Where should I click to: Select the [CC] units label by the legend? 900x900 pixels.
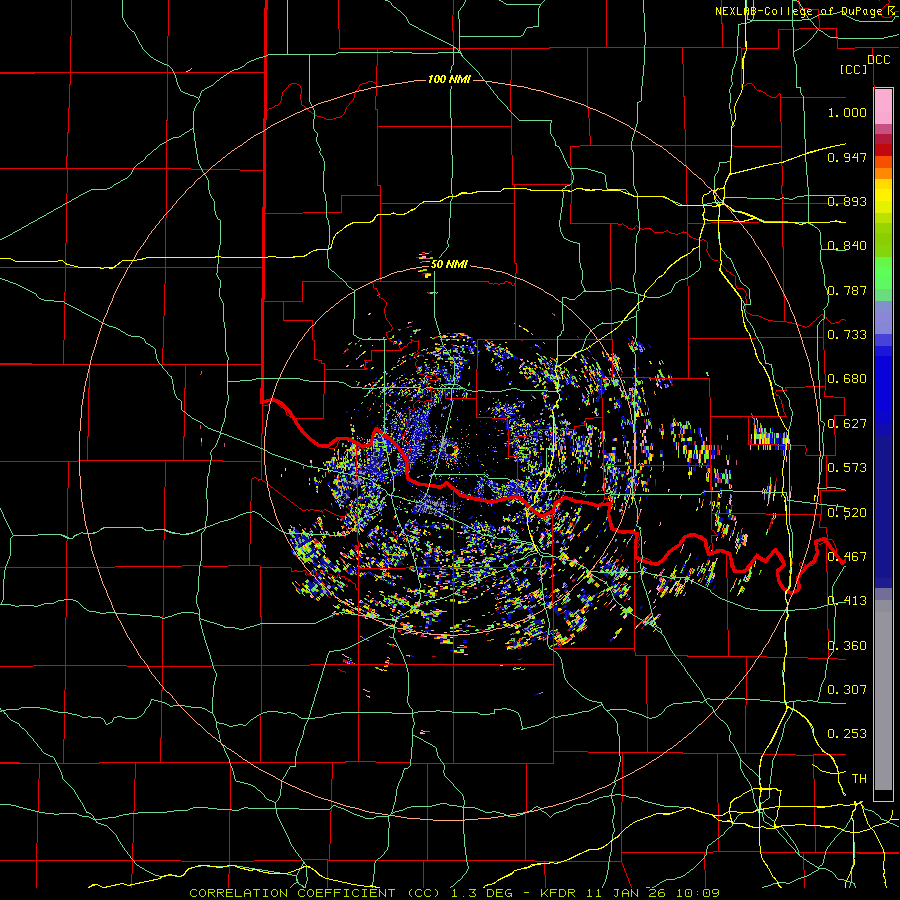point(854,69)
